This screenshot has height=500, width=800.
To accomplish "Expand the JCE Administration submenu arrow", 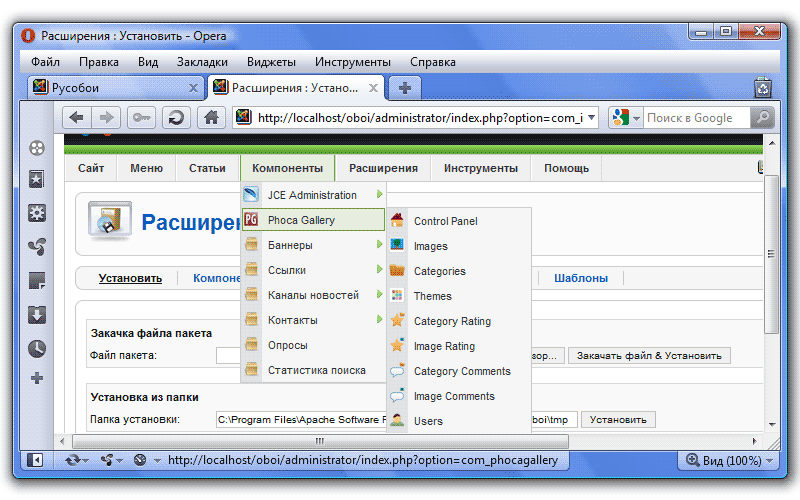I will coord(379,195).
